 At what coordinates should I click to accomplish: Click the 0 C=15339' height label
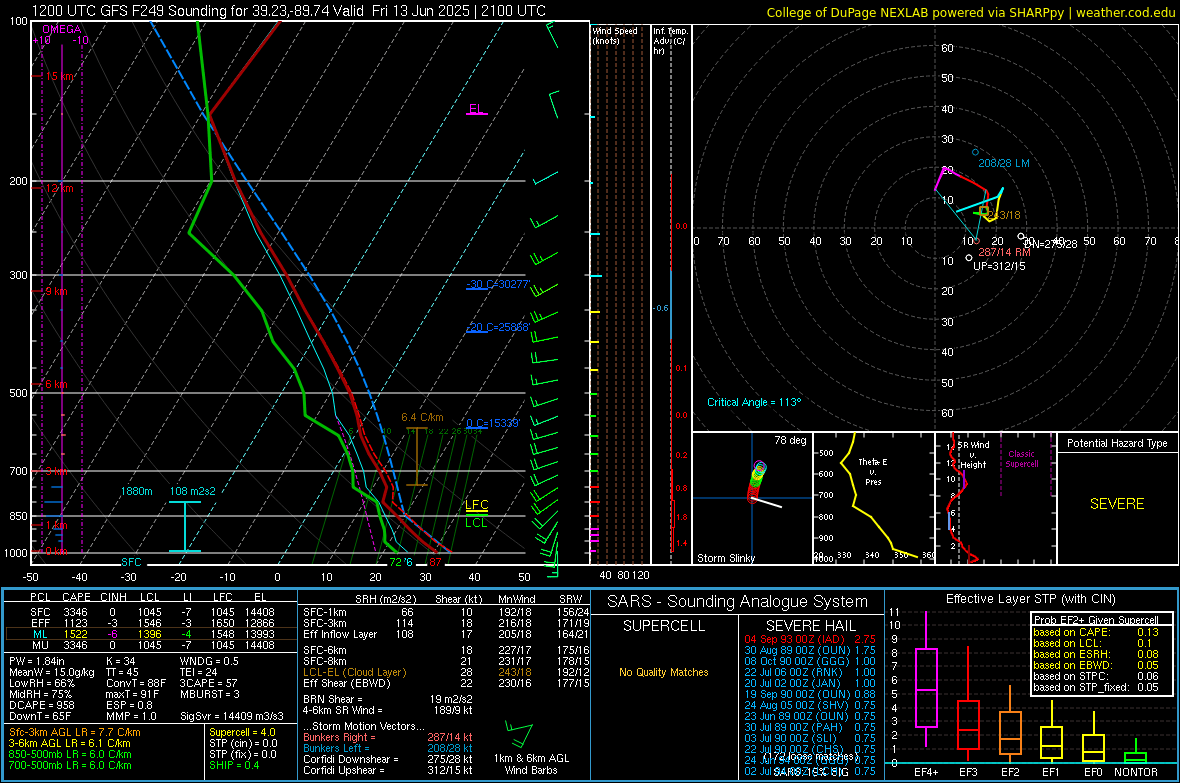[x=493, y=423]
